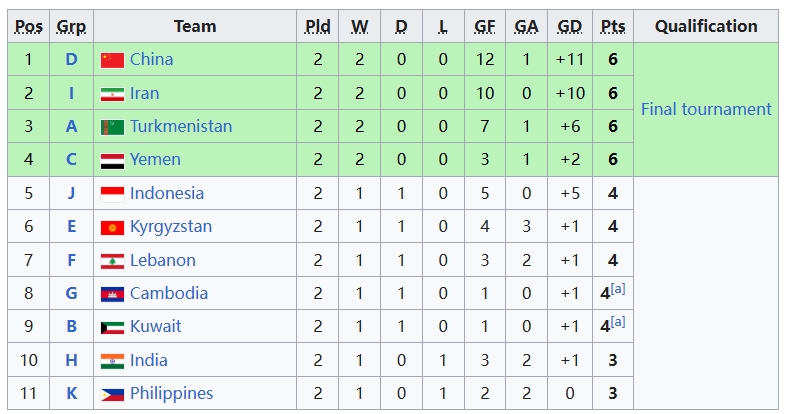
Task: Open the Kuwait team link
Action: (155, 326)
